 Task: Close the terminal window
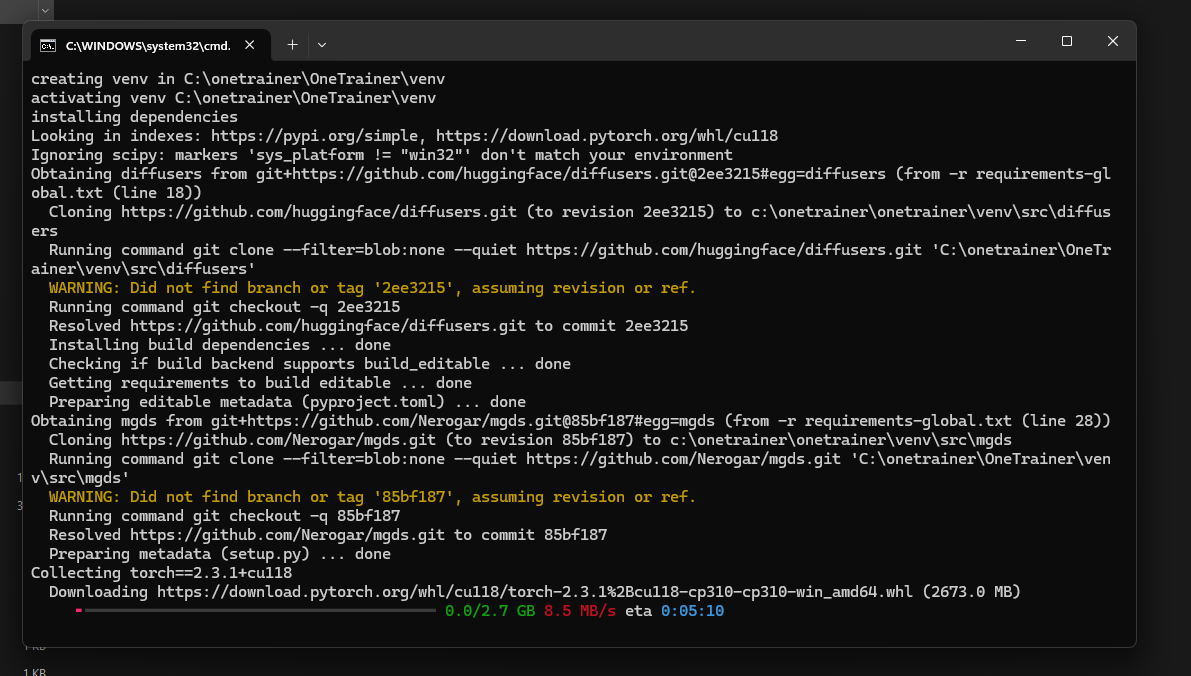click(1112, 41)
